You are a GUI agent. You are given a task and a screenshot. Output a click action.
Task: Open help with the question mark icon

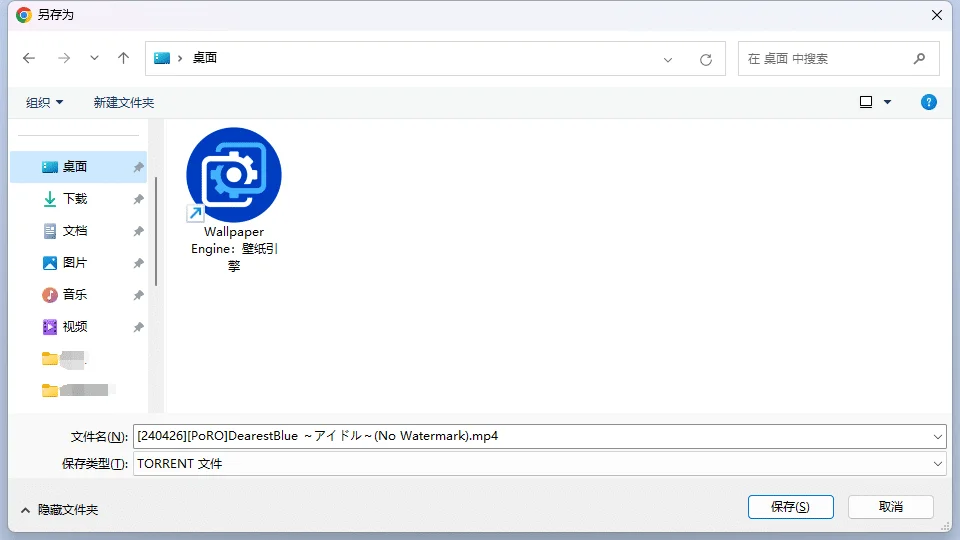928,102
